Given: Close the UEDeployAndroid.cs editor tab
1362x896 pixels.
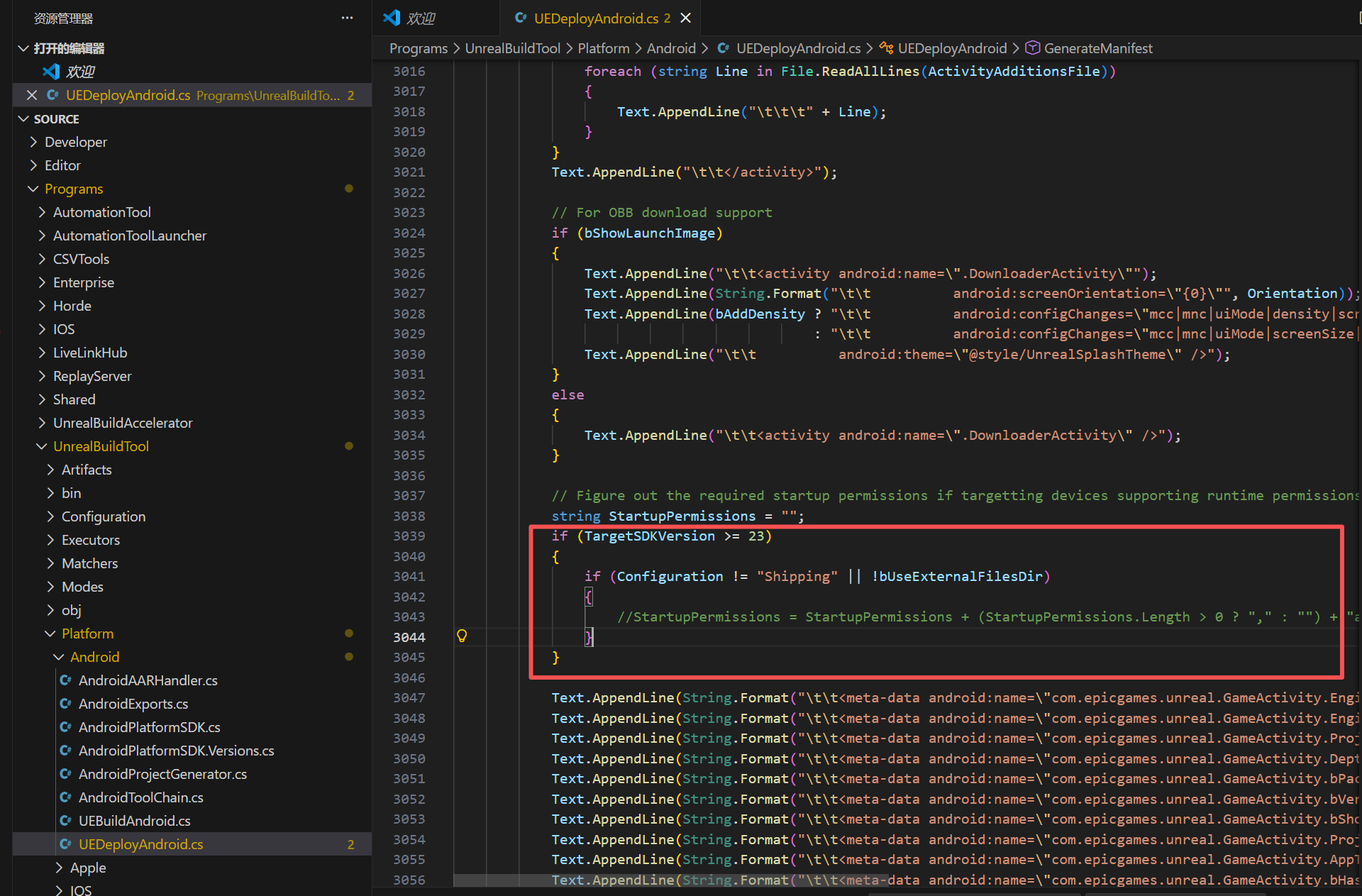Looking at the screenshot, I should click(685, 18).
